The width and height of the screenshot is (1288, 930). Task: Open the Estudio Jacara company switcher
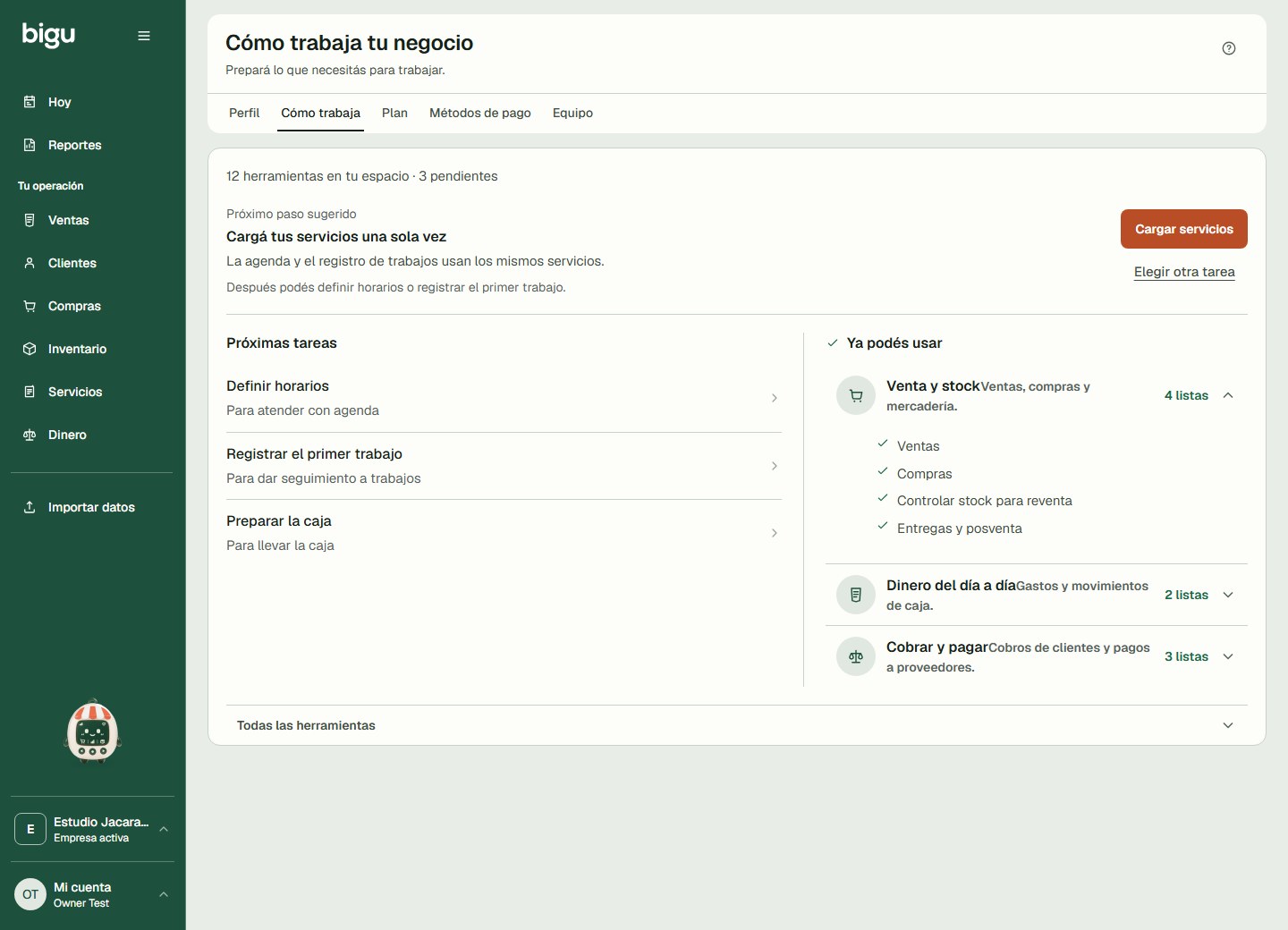coord(93,829)
